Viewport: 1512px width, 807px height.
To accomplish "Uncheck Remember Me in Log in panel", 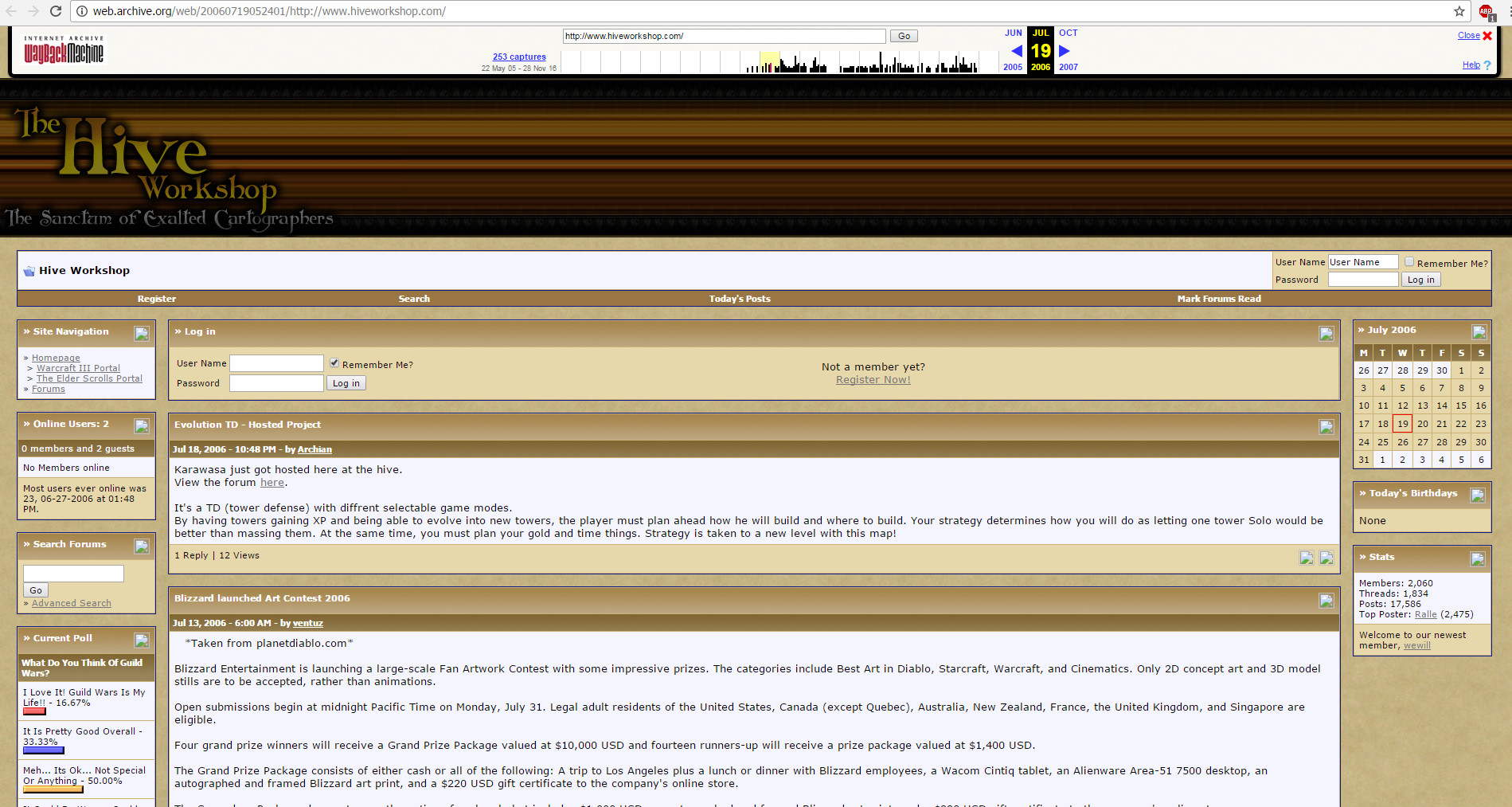I will pyautogui.click(x=334, y=362).
